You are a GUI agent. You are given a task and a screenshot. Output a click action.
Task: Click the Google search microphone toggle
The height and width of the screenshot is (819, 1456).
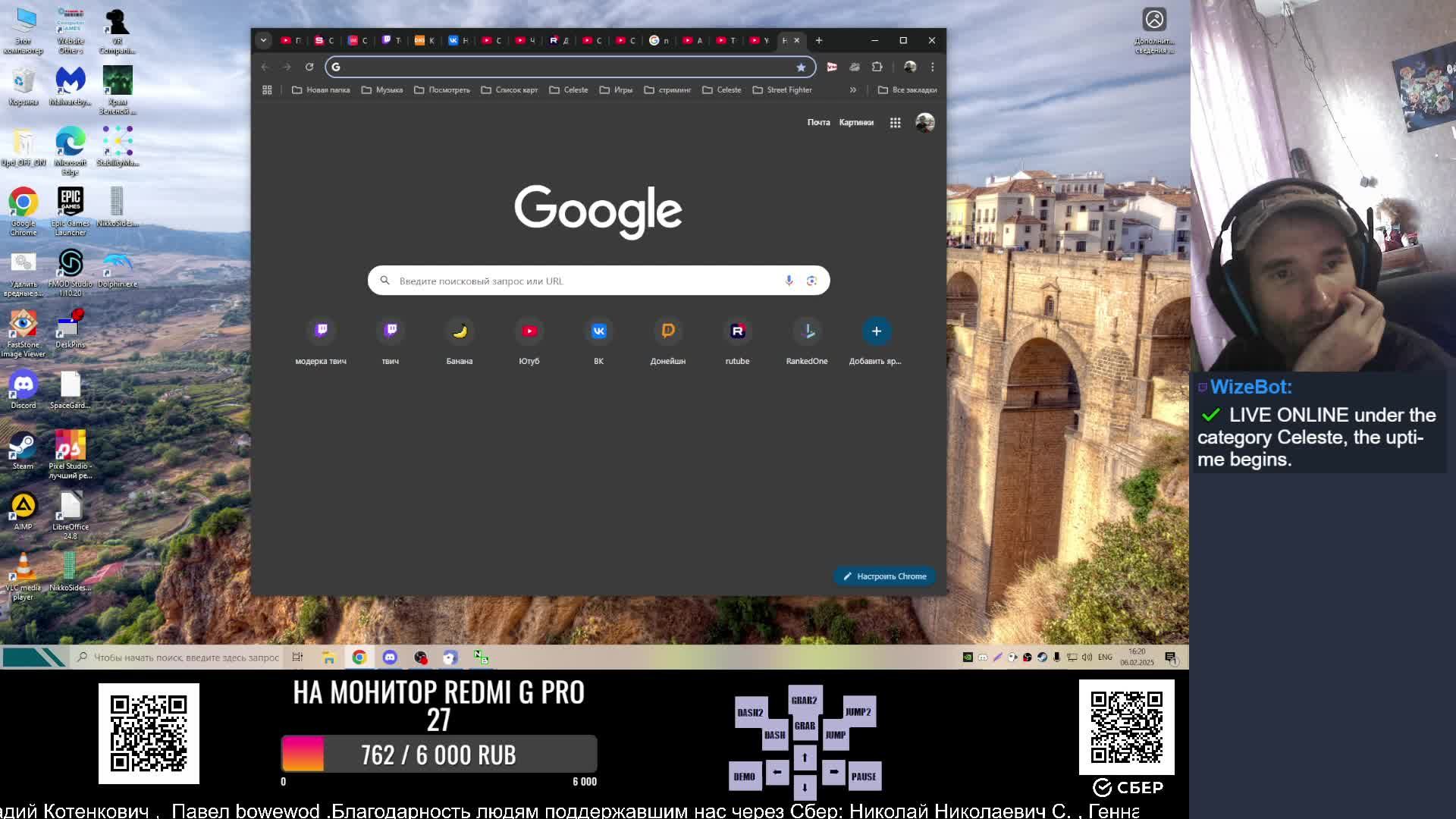pos(788,280)
